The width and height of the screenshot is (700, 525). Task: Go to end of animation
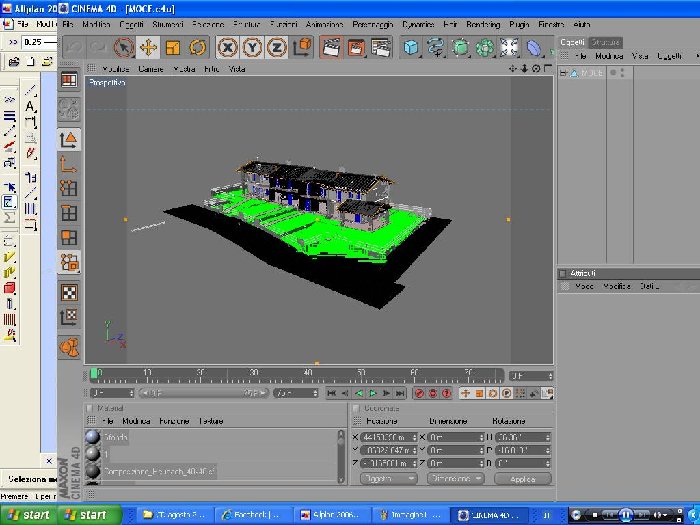click(400, 393)
